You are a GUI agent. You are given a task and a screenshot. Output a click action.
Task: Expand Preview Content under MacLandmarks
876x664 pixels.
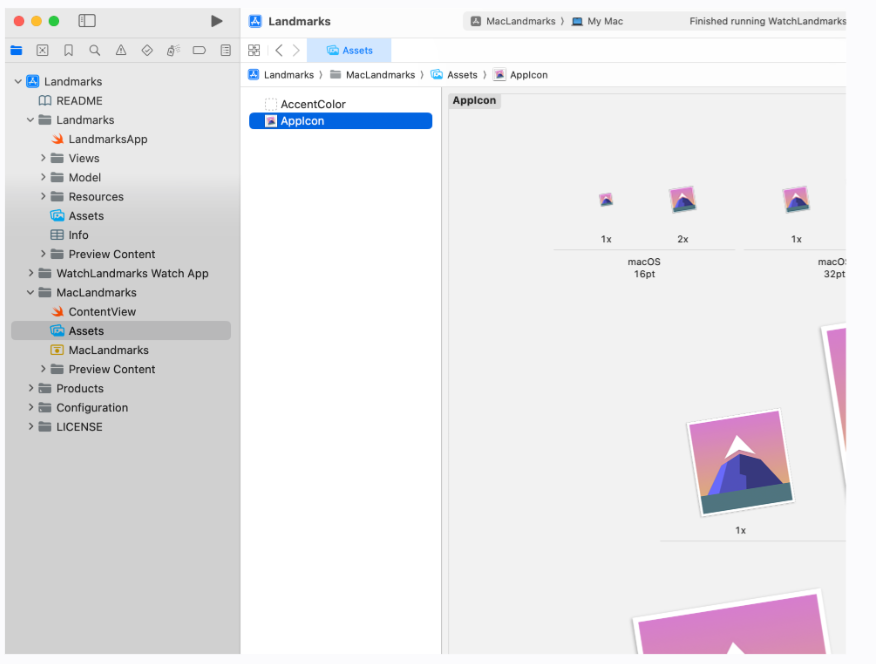tap(43, 369)
